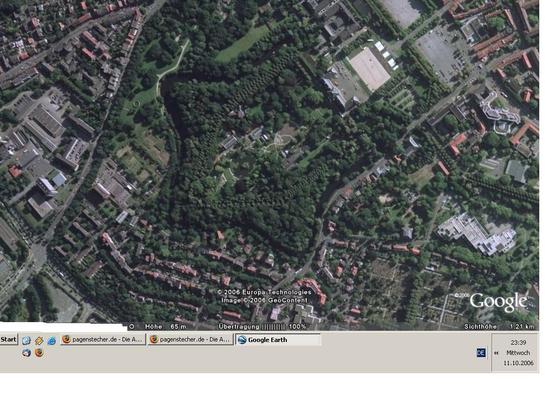The height and width of the screenshot is (413, 550).
Task: Click the clock showing 23:39
Action: [518, 342]
